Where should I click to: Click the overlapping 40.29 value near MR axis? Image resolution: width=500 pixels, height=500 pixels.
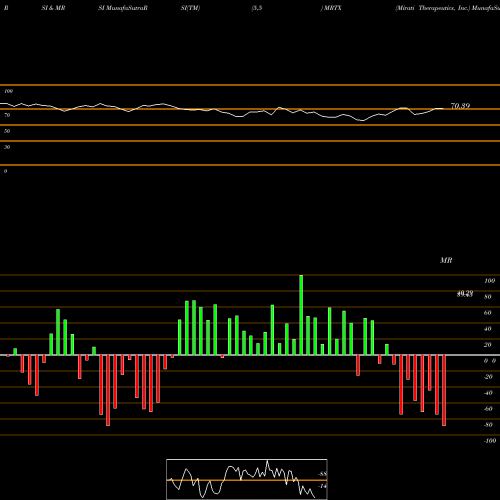click(465, 294)
